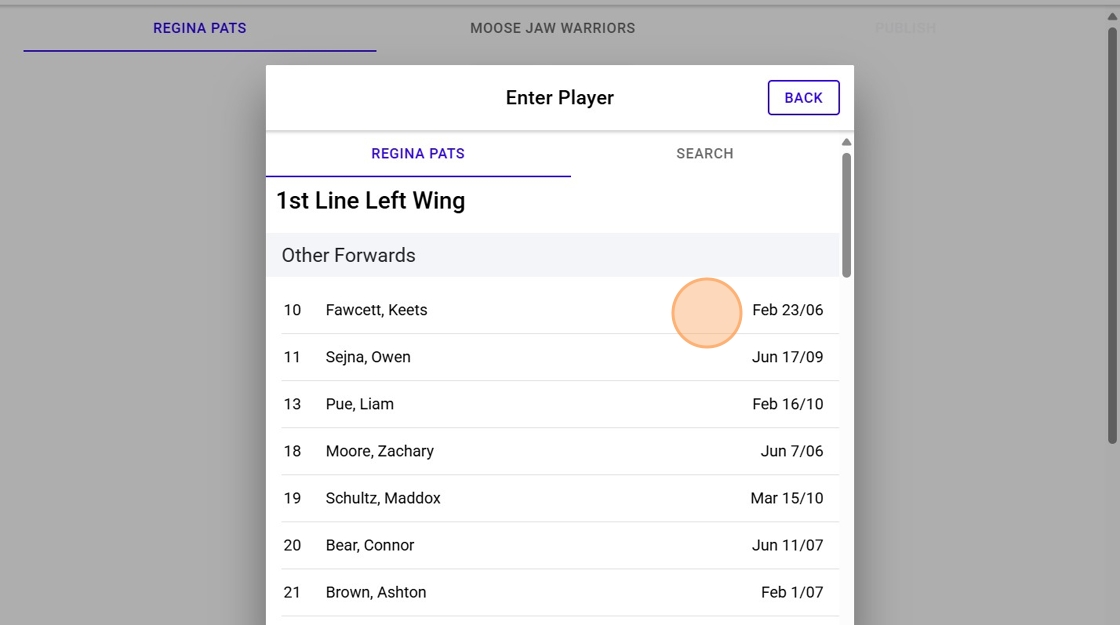Choose player Brown, Ashton
Screen dimensions: 1120x625
click(376, 592)
